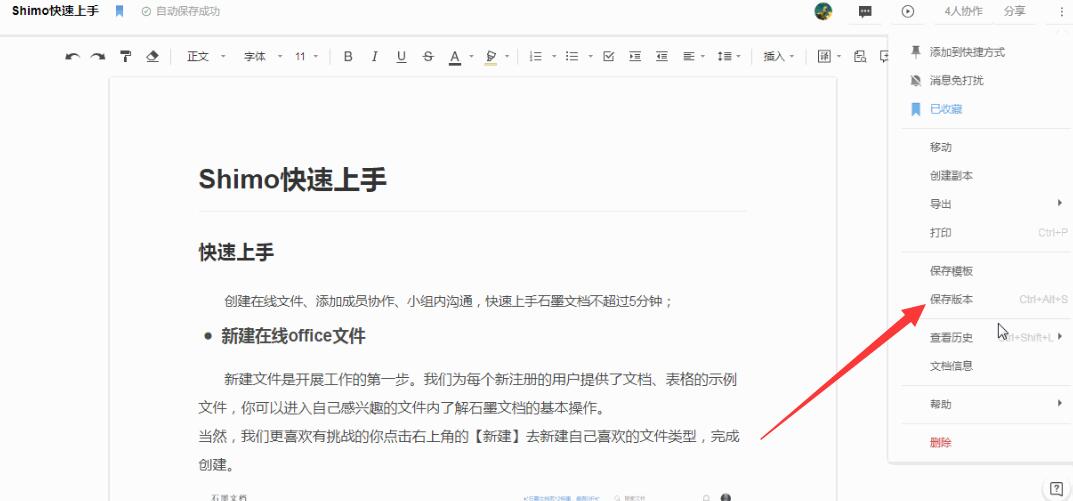Redo the last action

click(98, 57)
